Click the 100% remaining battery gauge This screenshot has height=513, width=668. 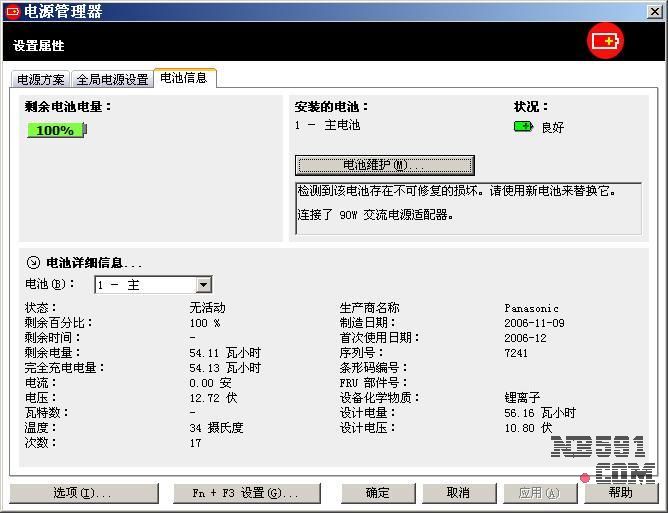pyautogui.click(x=57, y=130)
